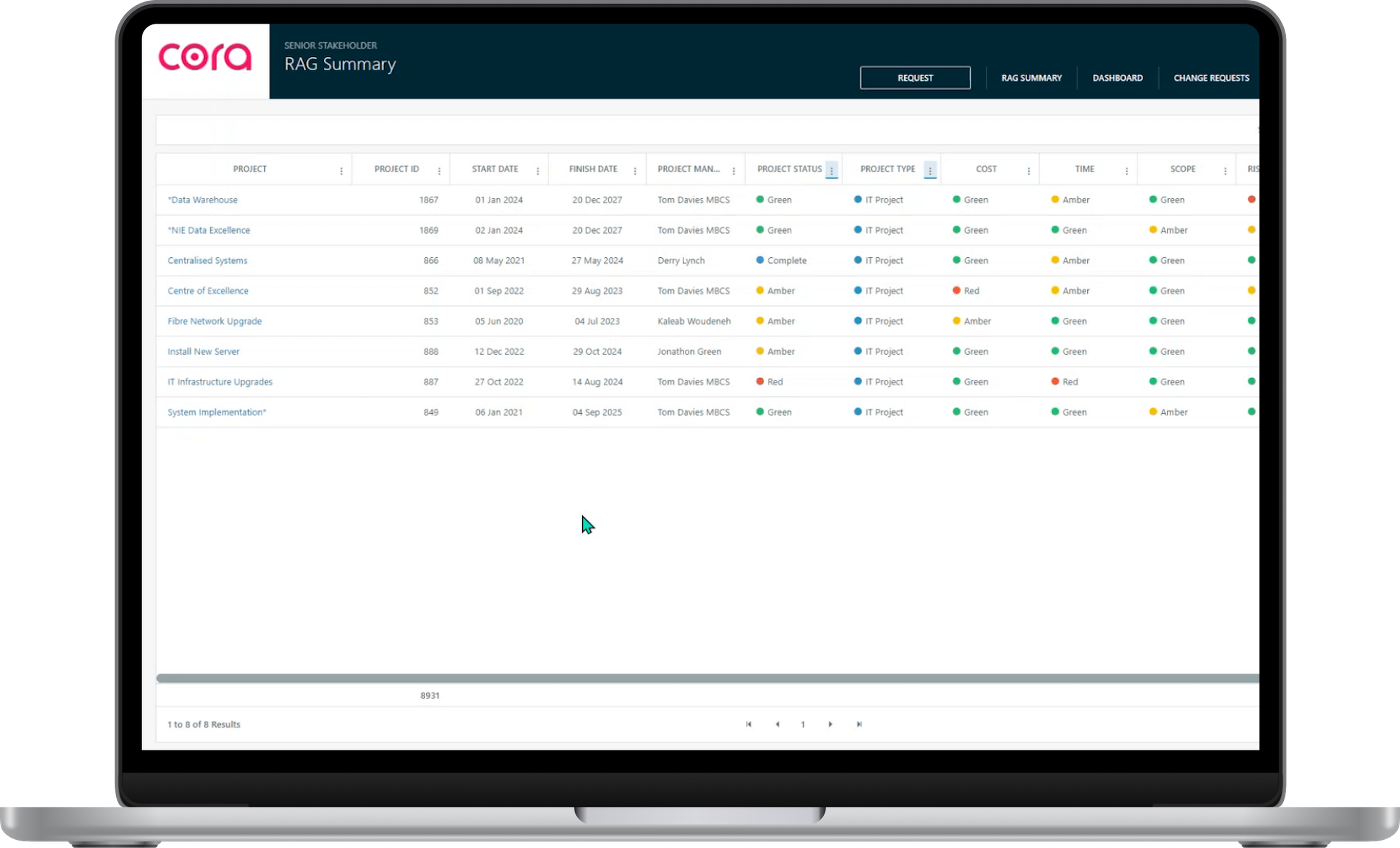Screen dimensions: 1400x848
Task: Open the START DATE column menu icon
Action: 537,171
